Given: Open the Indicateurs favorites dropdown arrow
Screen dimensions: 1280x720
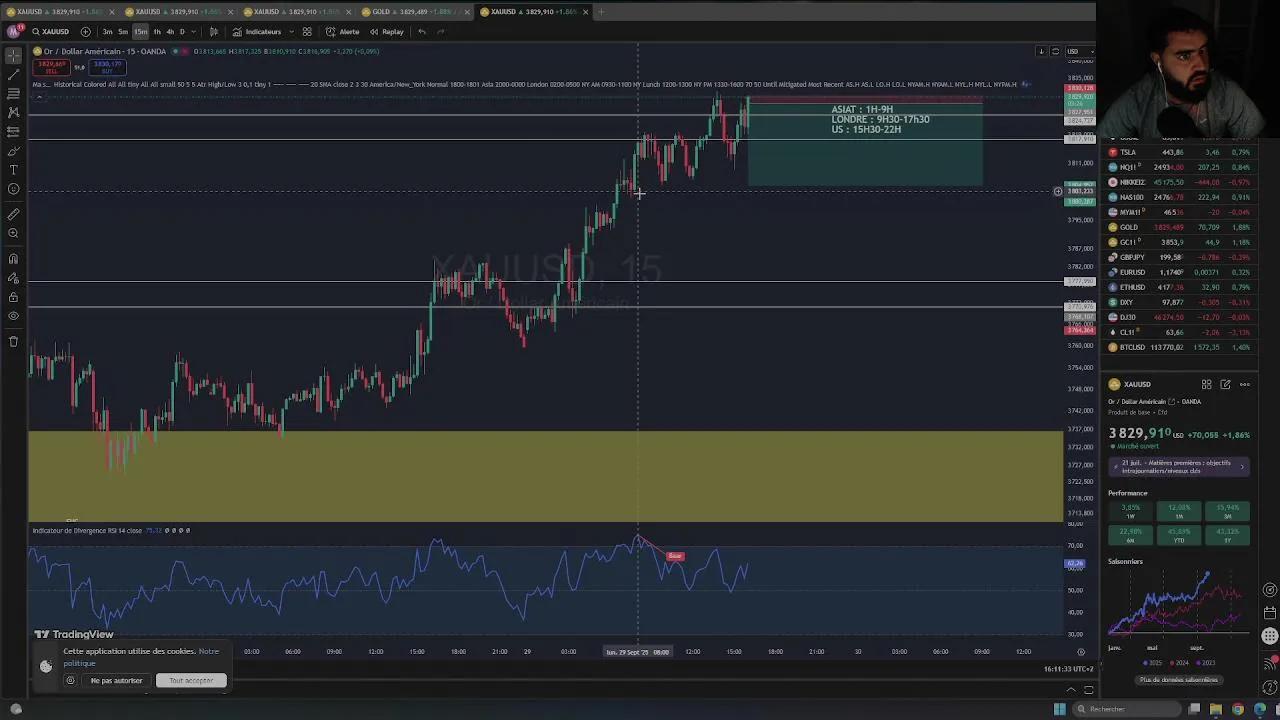Looking at the screenshot, I should coord(291,32).
